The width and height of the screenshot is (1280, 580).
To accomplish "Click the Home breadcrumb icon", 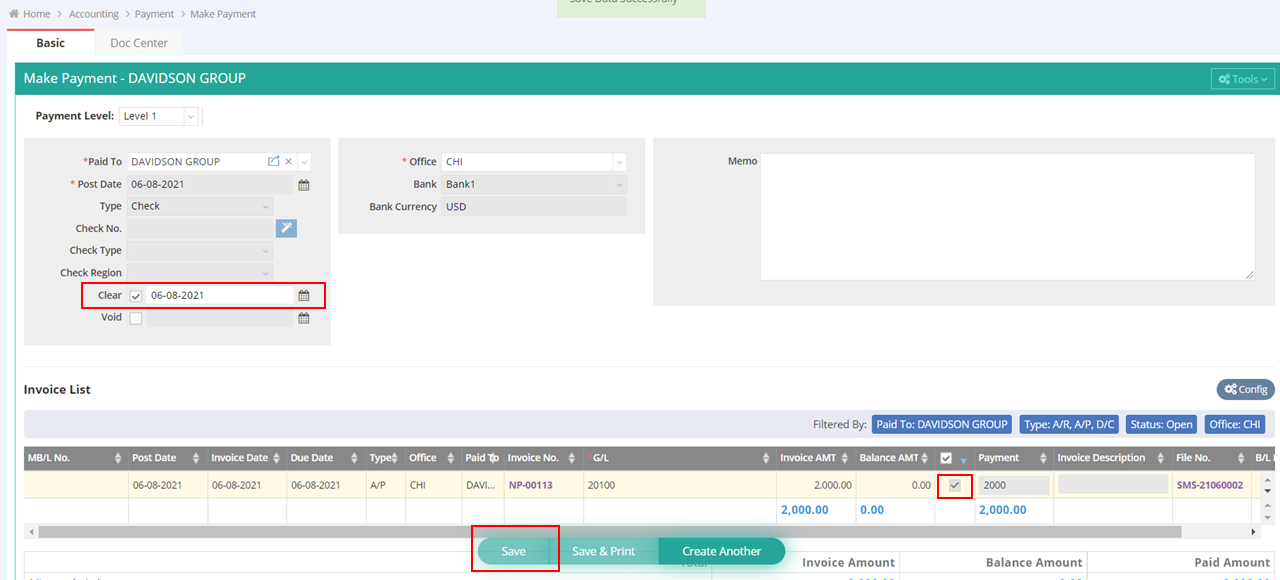I will [x=14, y=14].
